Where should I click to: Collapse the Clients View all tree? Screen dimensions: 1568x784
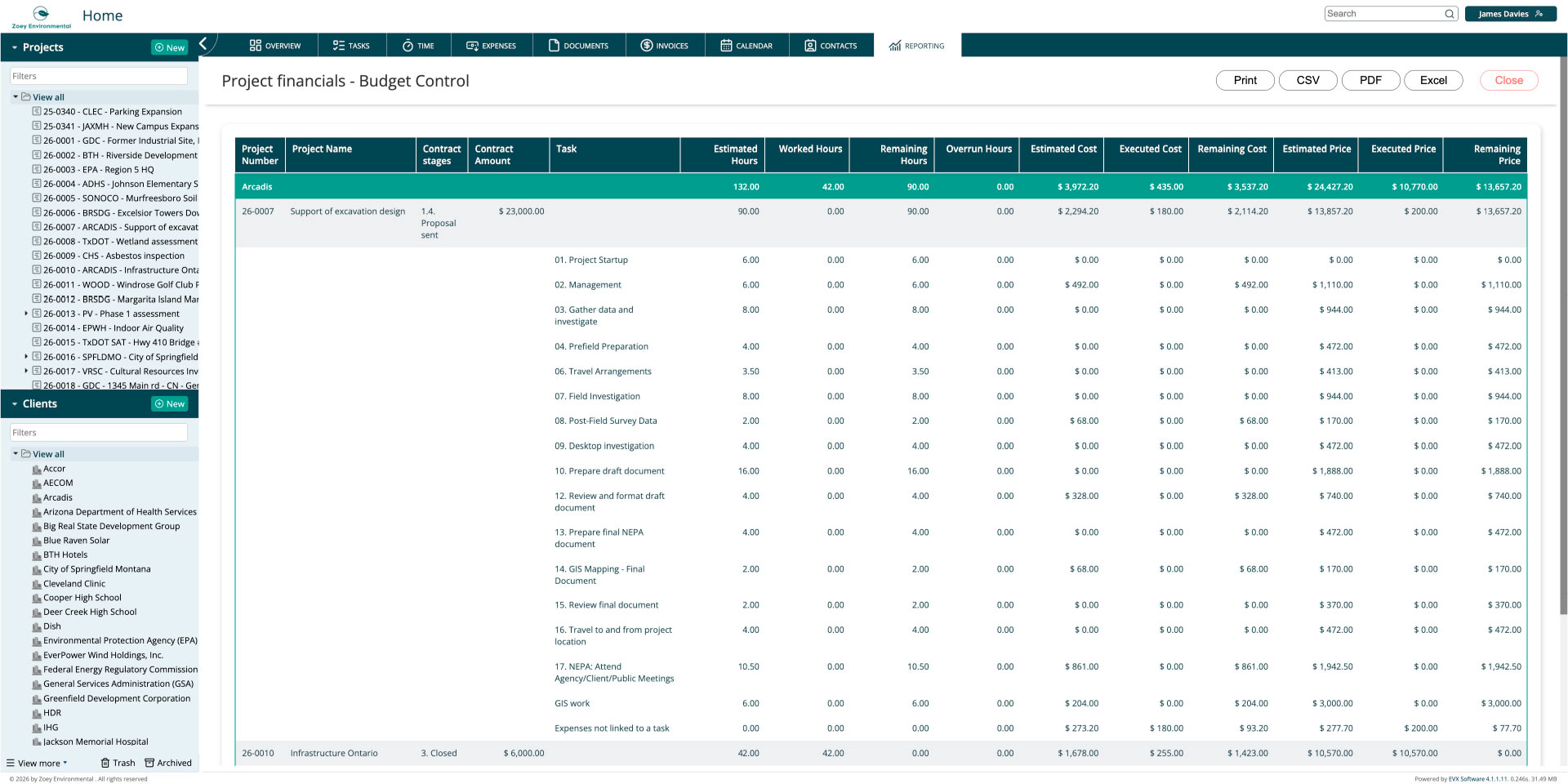(16, 453)
